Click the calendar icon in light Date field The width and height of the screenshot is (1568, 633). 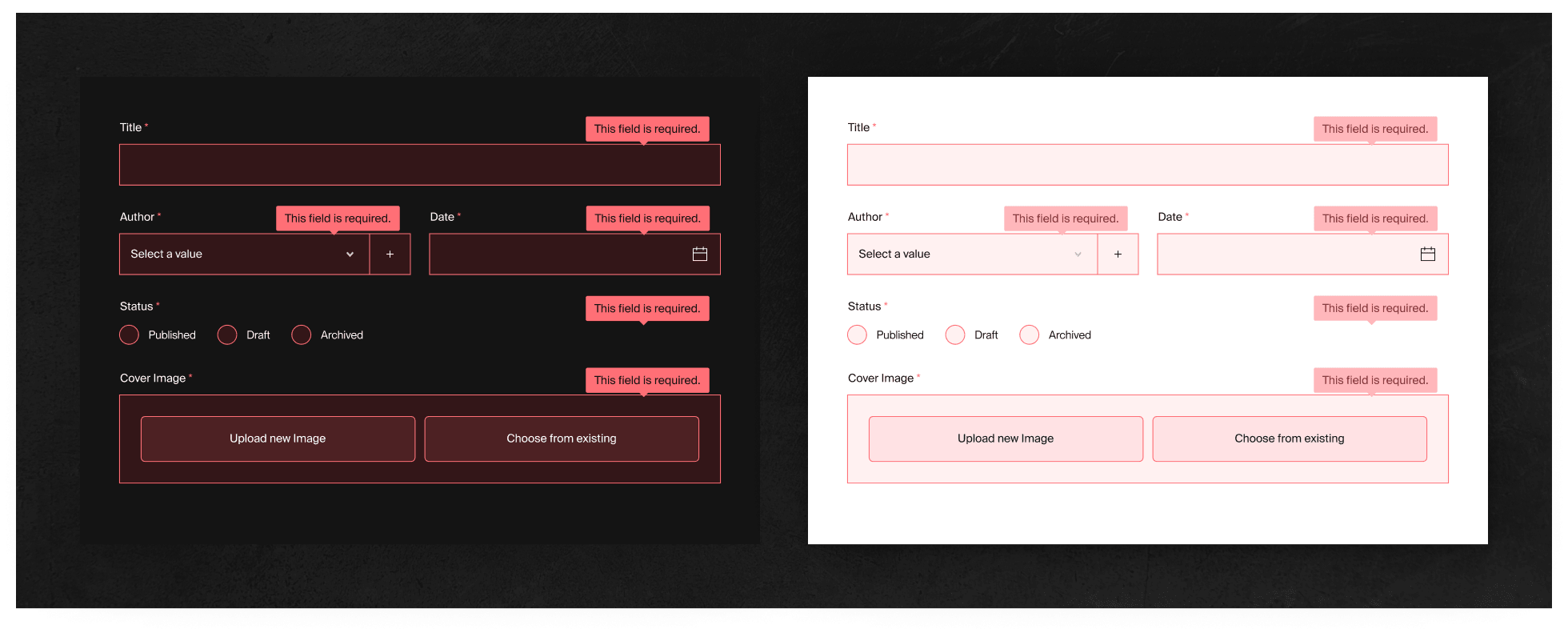point(1428,254)
